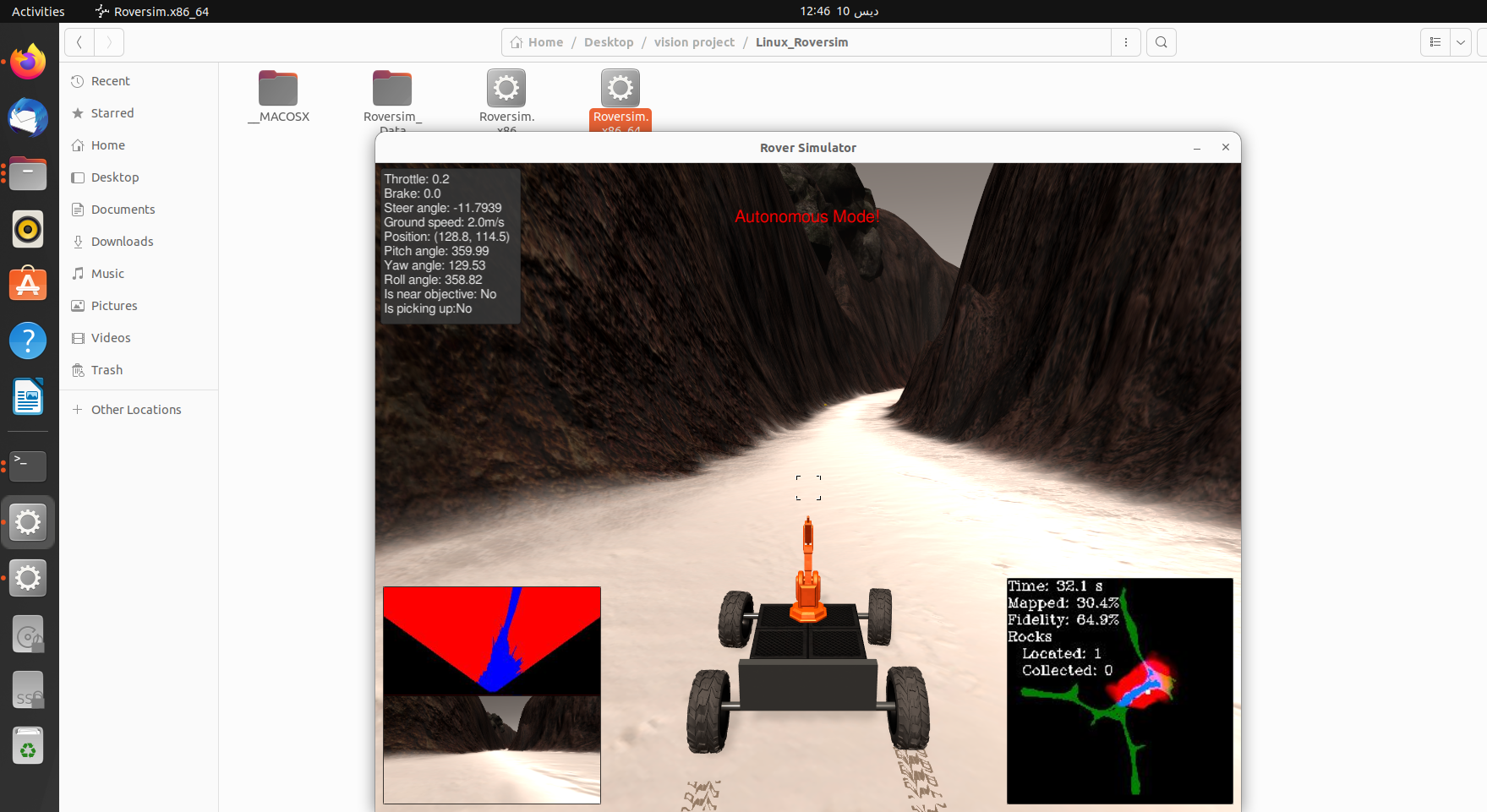Launch LibreOffice Writer from the dock
The width and height of the screenshot is (1487, 812).
pyautogui.click(x=28, y=396)
